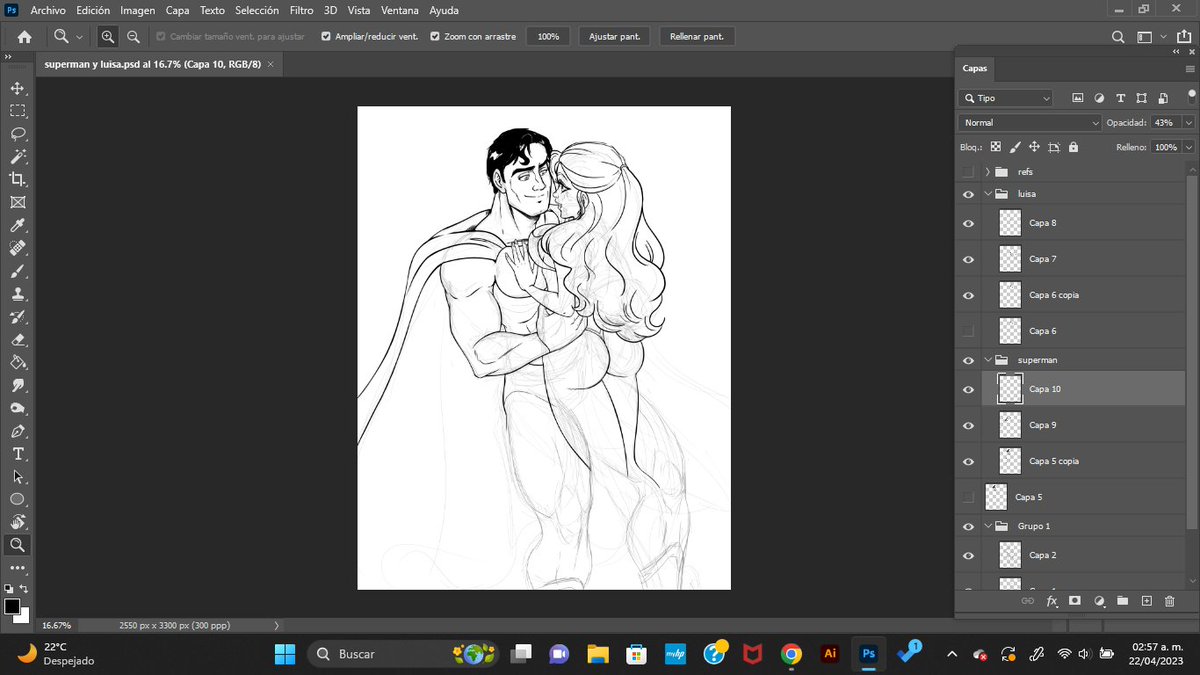Select the Rectangular Marquee tool
This screenshot has height=675, width=1200.
tap(17, 111)
